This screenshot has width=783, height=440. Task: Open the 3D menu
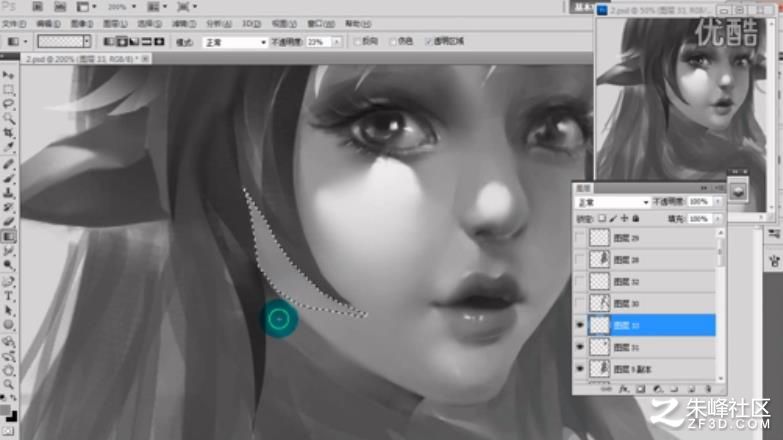pos(251,24)
